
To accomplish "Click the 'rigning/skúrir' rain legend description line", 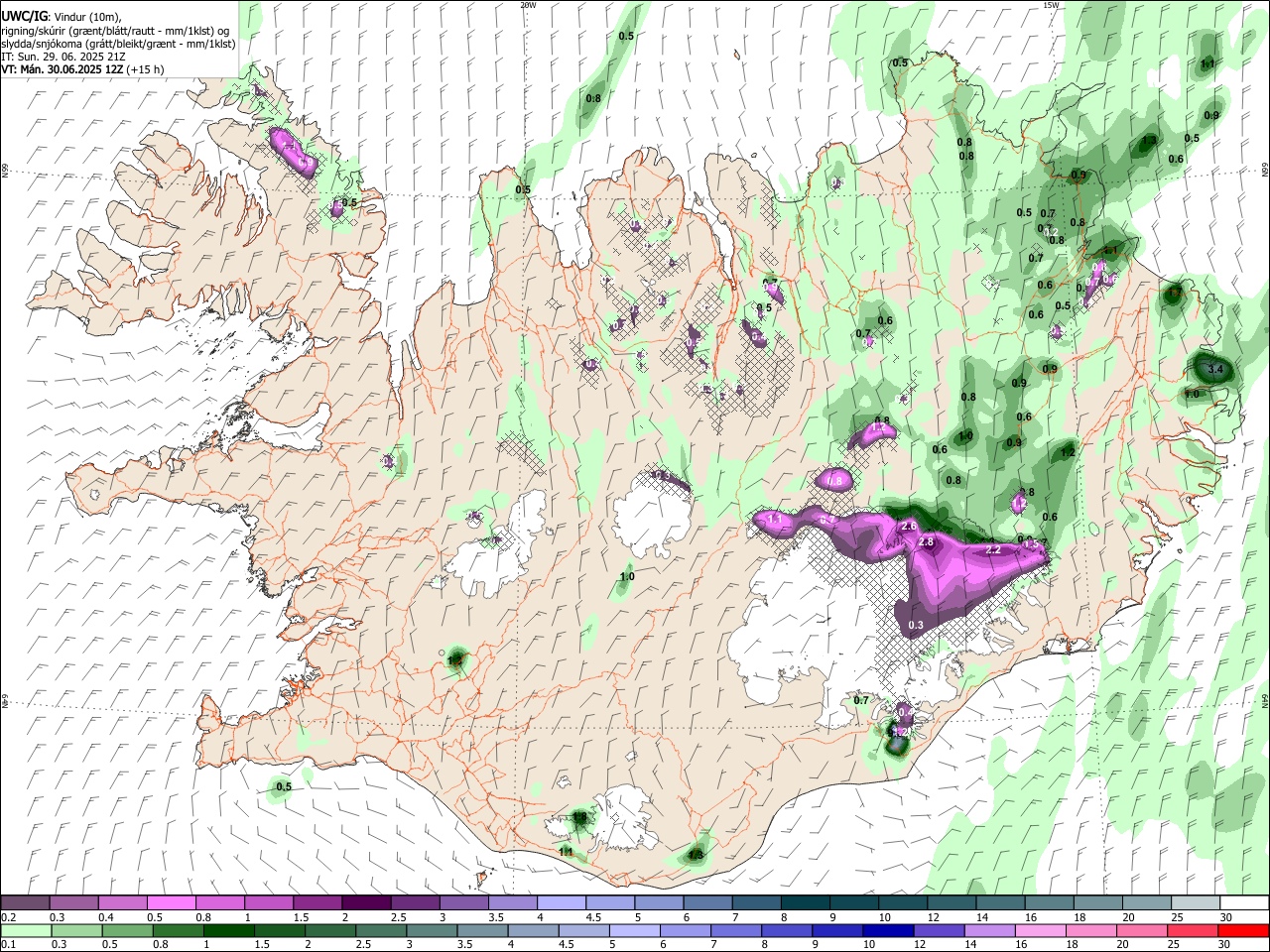I will click(115, 30).
